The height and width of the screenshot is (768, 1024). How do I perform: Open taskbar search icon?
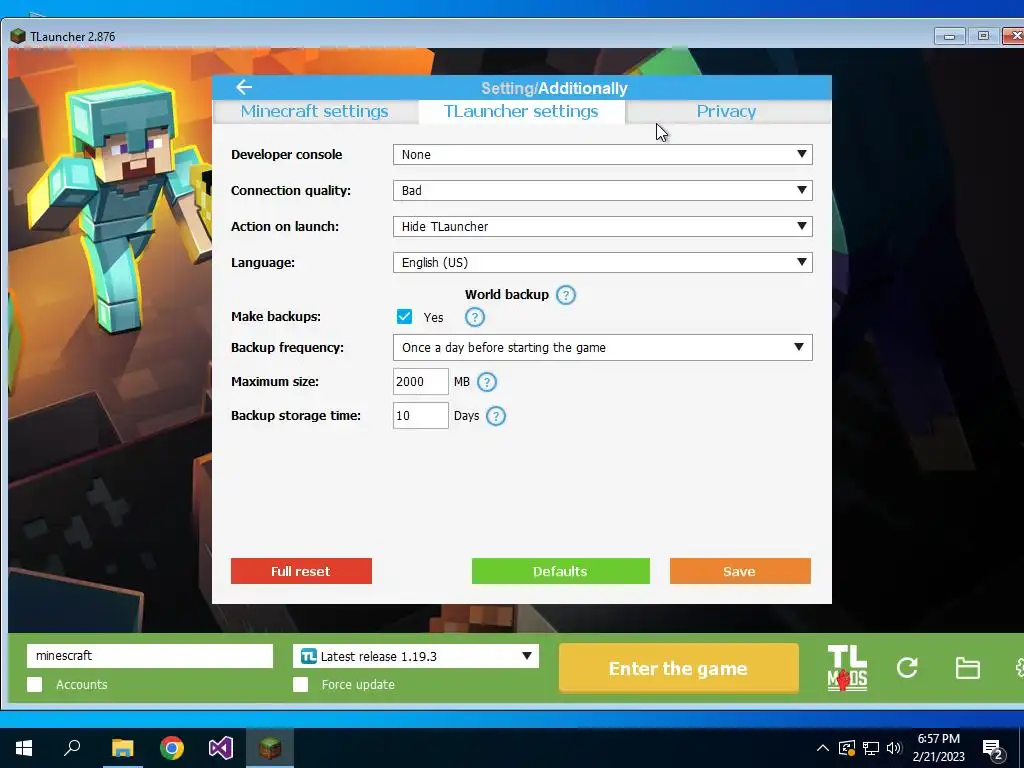[72, 747]
